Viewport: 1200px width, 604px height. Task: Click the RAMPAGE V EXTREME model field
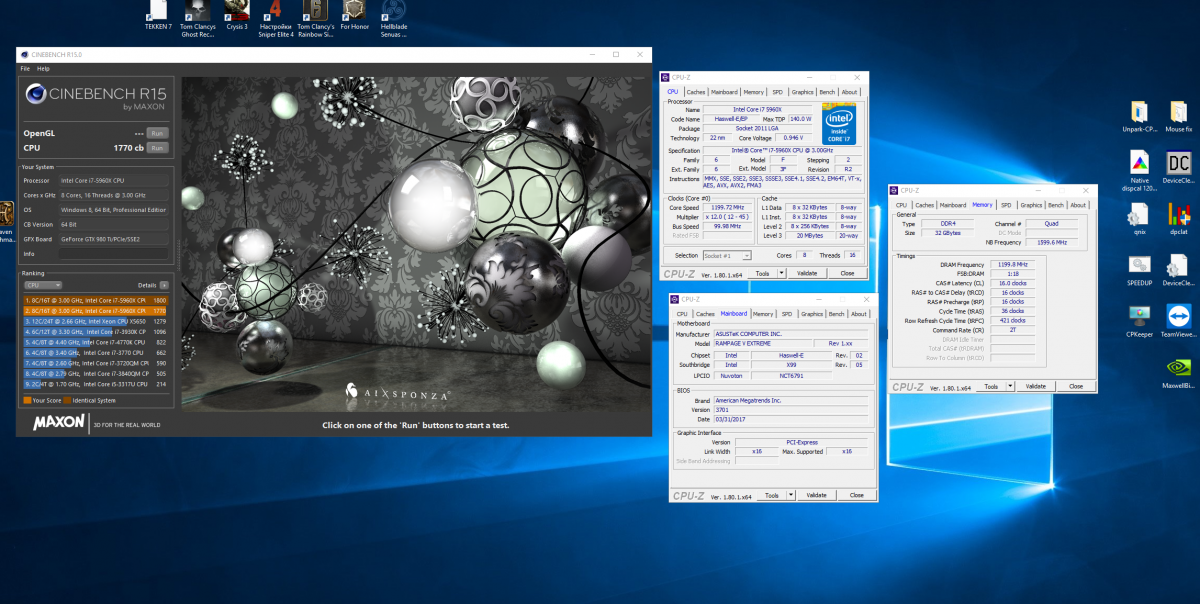(761, 343)
